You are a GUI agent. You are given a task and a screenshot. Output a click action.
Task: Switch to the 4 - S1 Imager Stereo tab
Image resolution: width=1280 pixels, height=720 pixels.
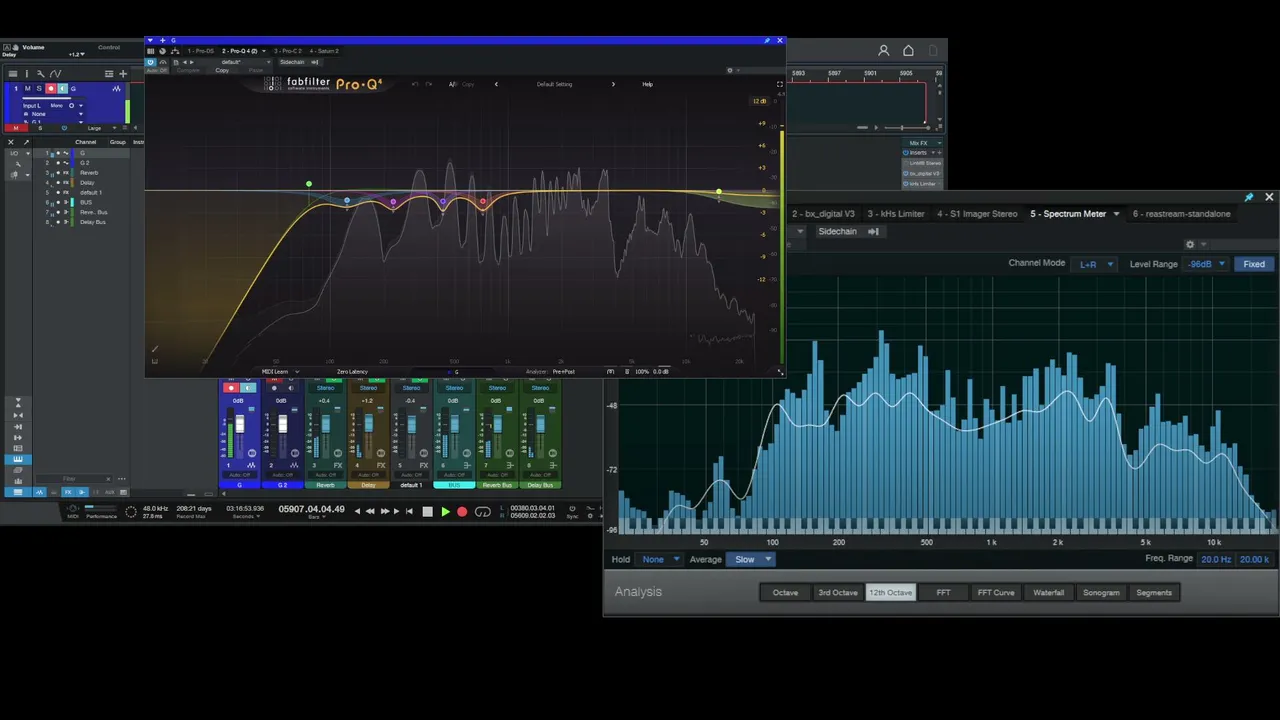[x=977, y=214]
